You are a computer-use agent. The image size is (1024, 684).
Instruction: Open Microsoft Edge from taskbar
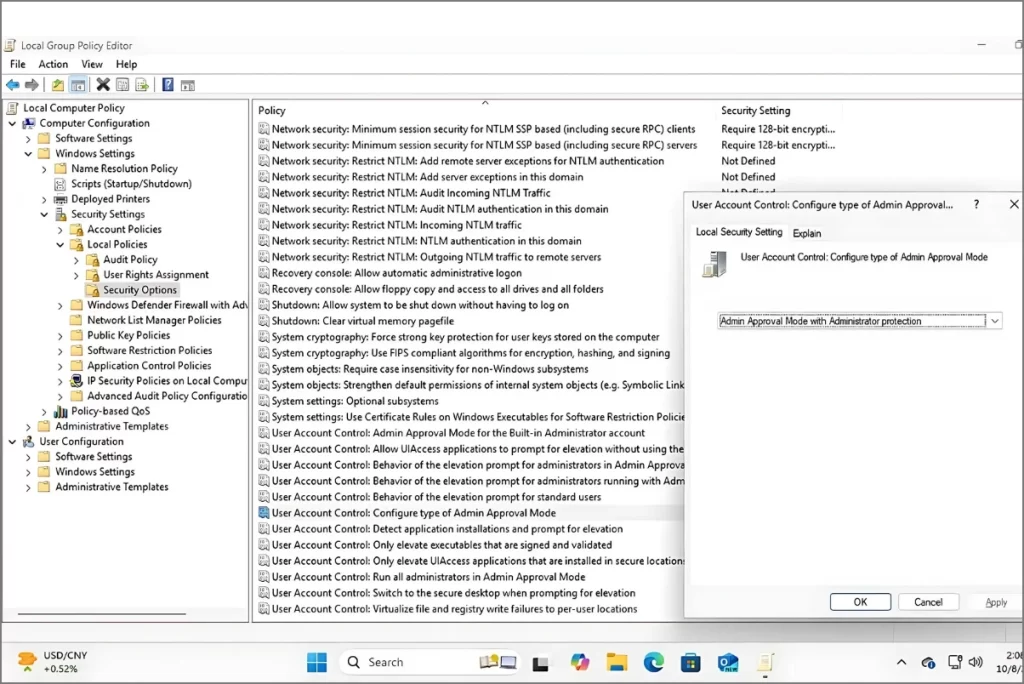click(654, 662)
